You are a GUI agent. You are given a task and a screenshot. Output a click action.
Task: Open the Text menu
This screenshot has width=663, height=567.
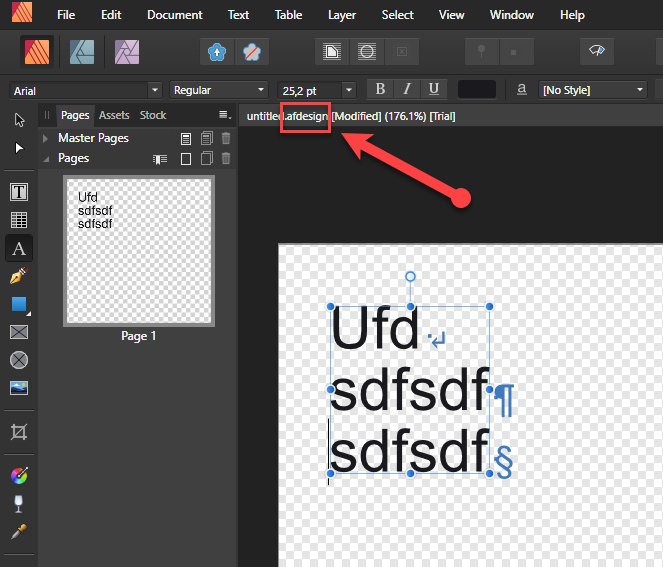[238, 15]
